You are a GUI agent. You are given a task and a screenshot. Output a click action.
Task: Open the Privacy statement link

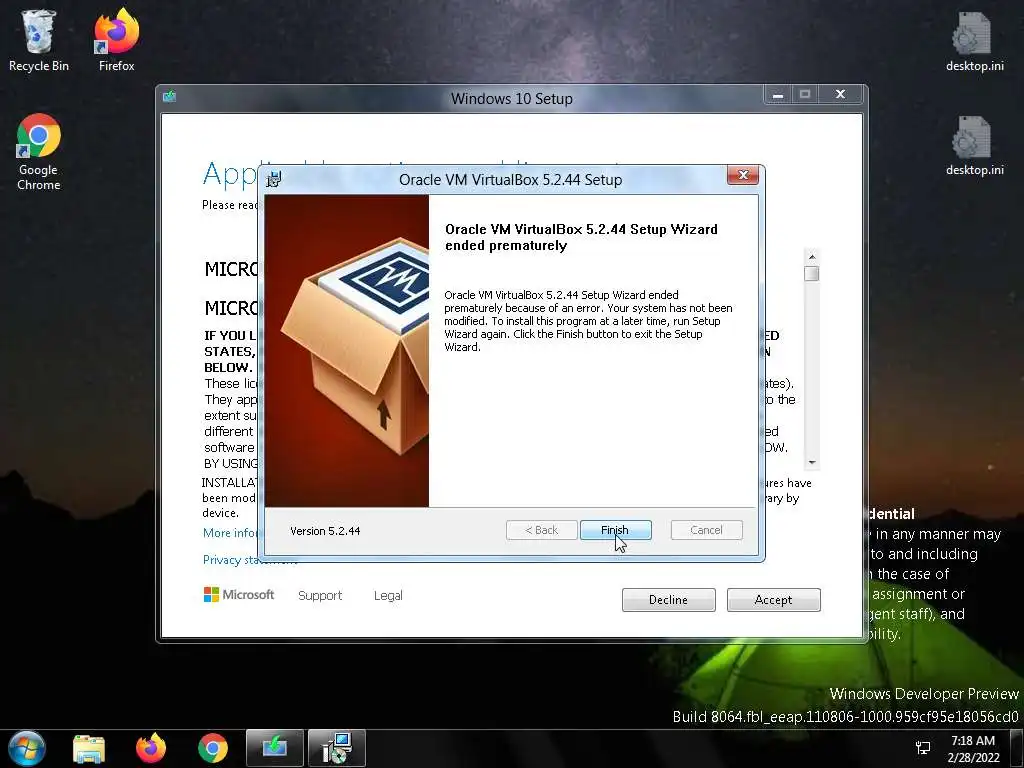coord(231,560)
